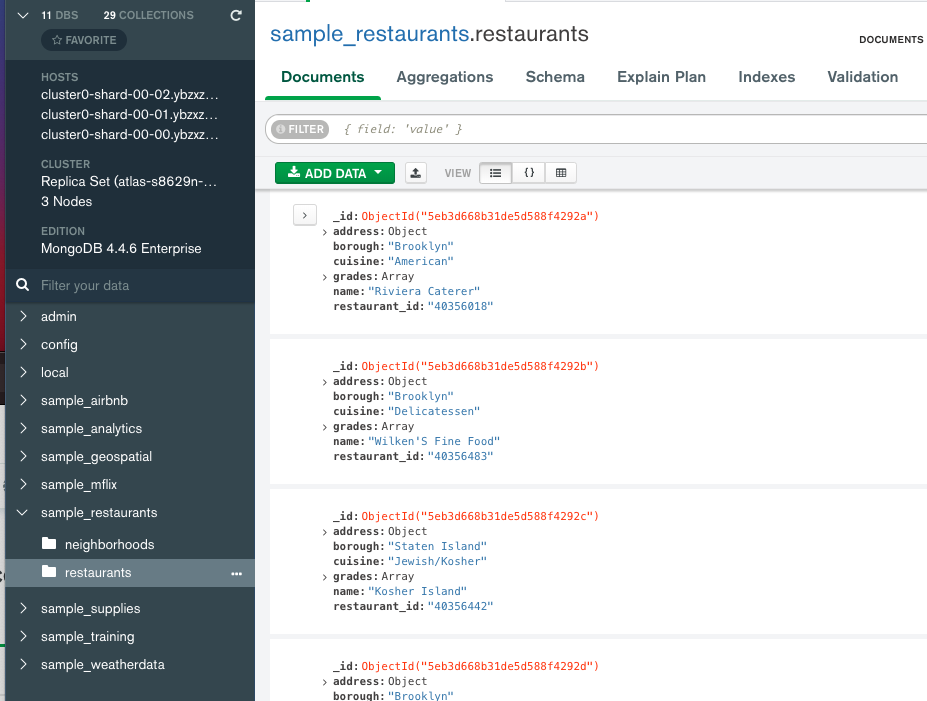This screenshot has height=701, width=927.
Task: Expand the sample_geospatial database
Action: 23,456
